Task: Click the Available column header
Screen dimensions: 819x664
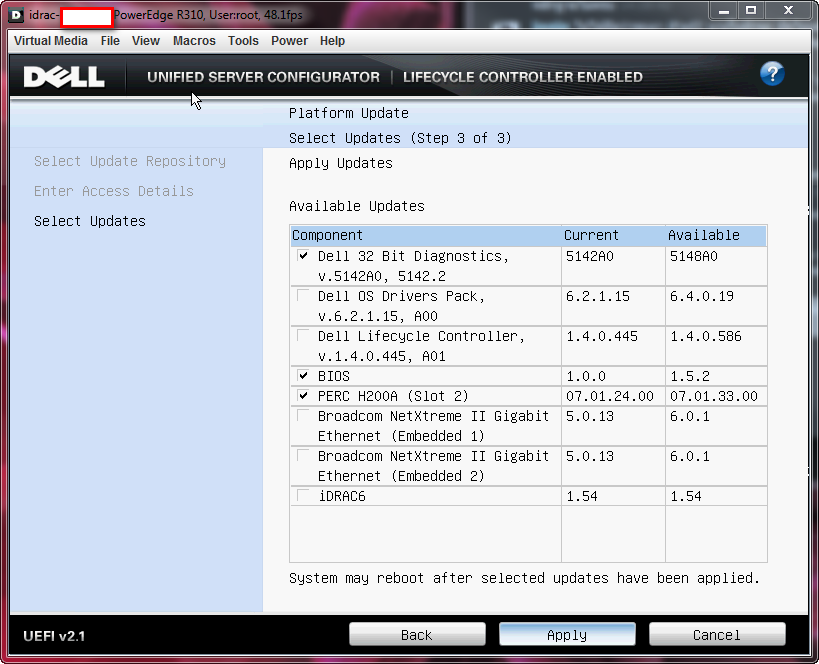Action: 716,236
